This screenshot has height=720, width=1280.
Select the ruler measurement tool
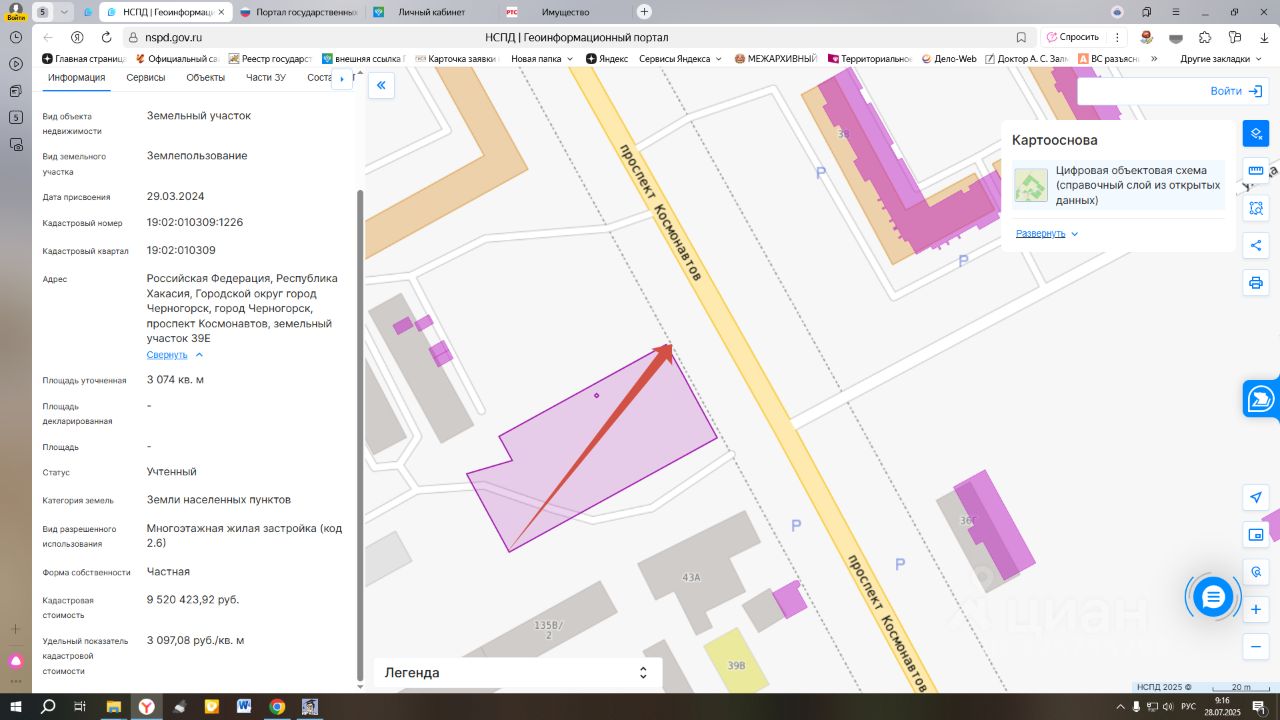(x=1256, y=171)
